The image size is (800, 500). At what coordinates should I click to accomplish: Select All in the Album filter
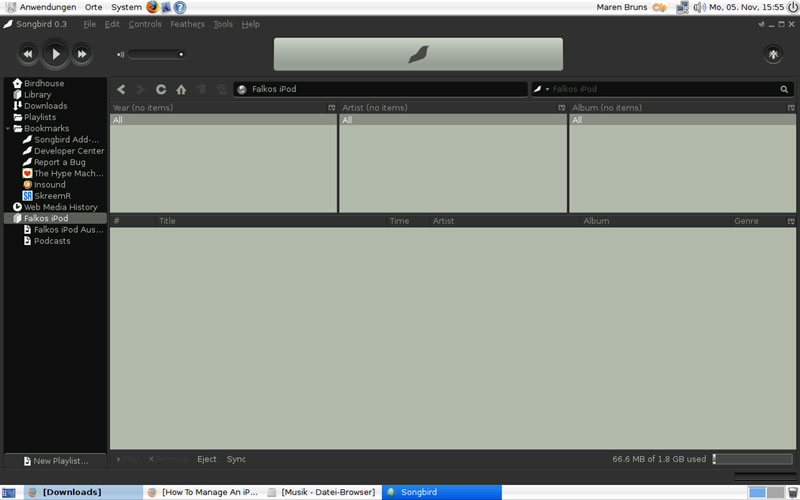[683, 120]
